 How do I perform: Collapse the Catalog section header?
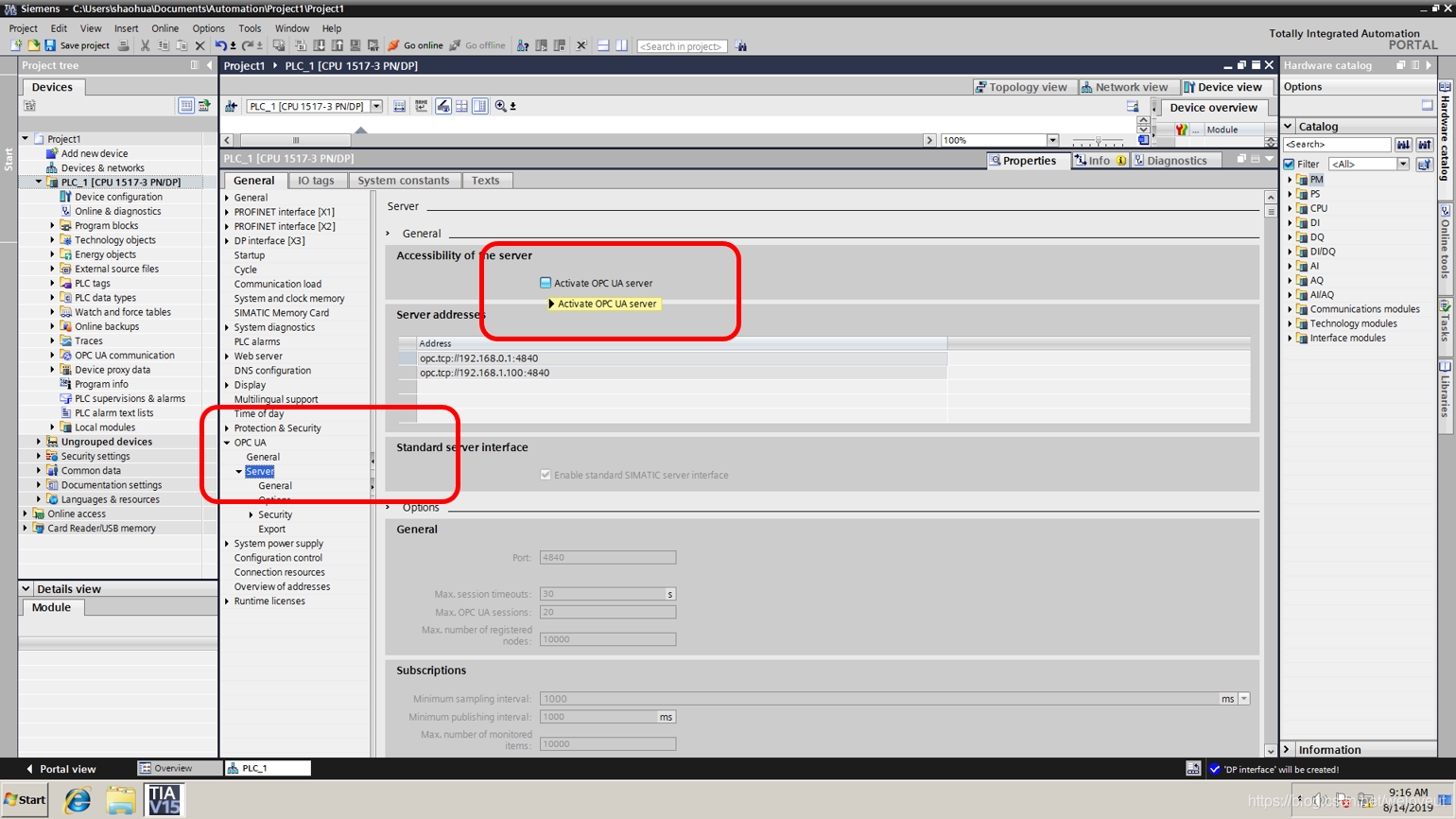click(x=1289, y=126)
